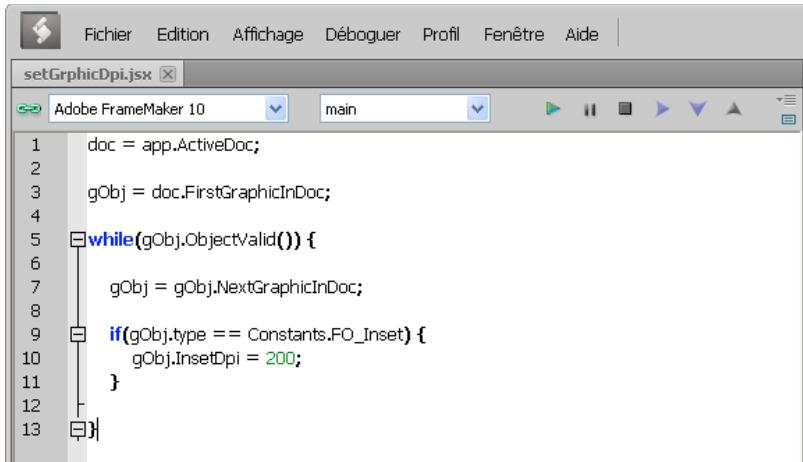This screenshot has width=803, height=462.
Task: Click the text 'app.ActiveDoc' on line 1
Action: (x=198, y=145)
